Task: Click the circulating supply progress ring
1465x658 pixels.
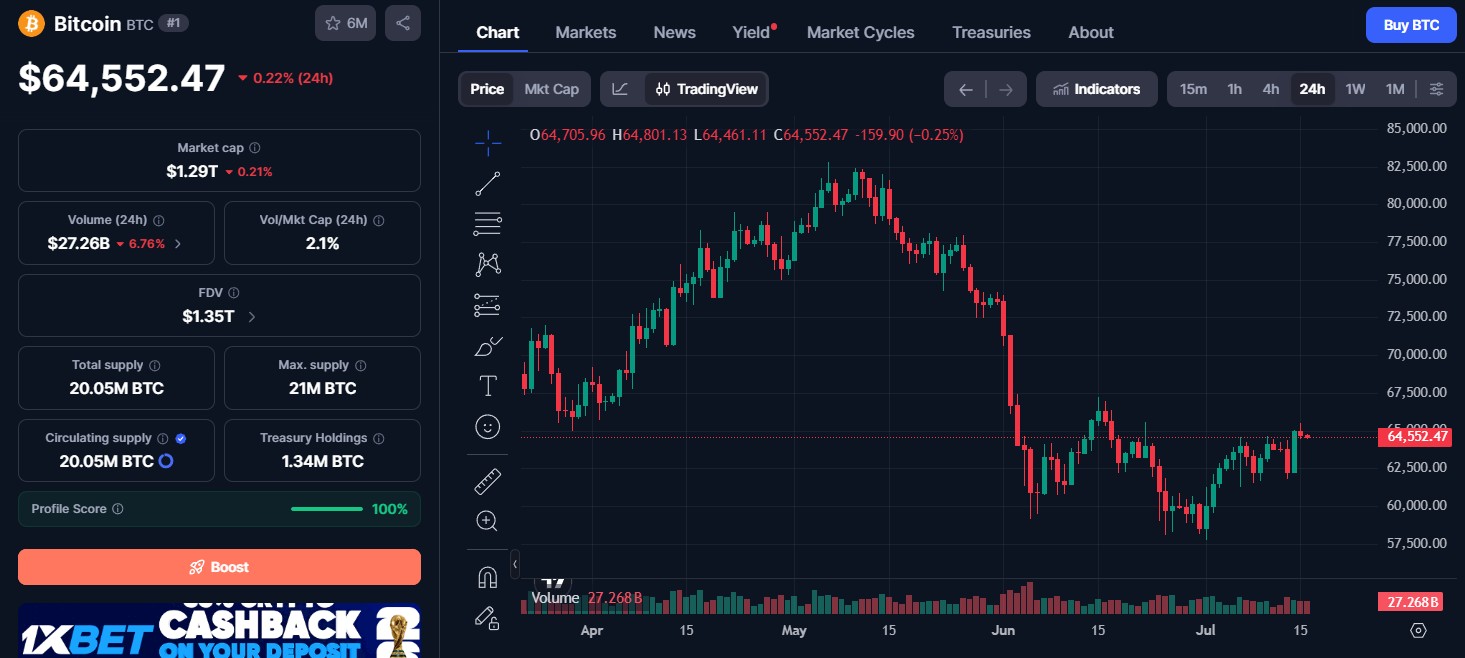Action: (166, 461)
